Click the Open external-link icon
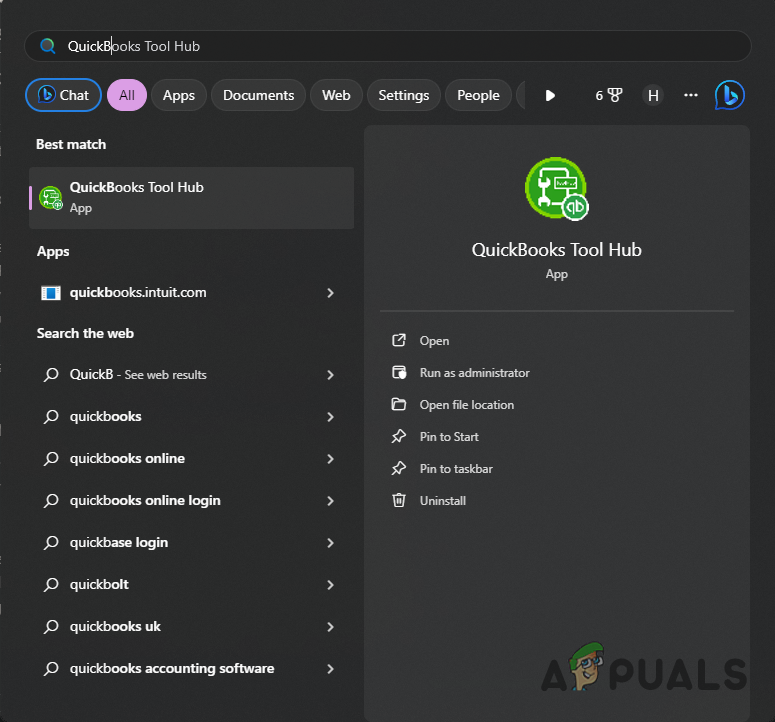Screen dimensions: 775x722 coord(399,340)
